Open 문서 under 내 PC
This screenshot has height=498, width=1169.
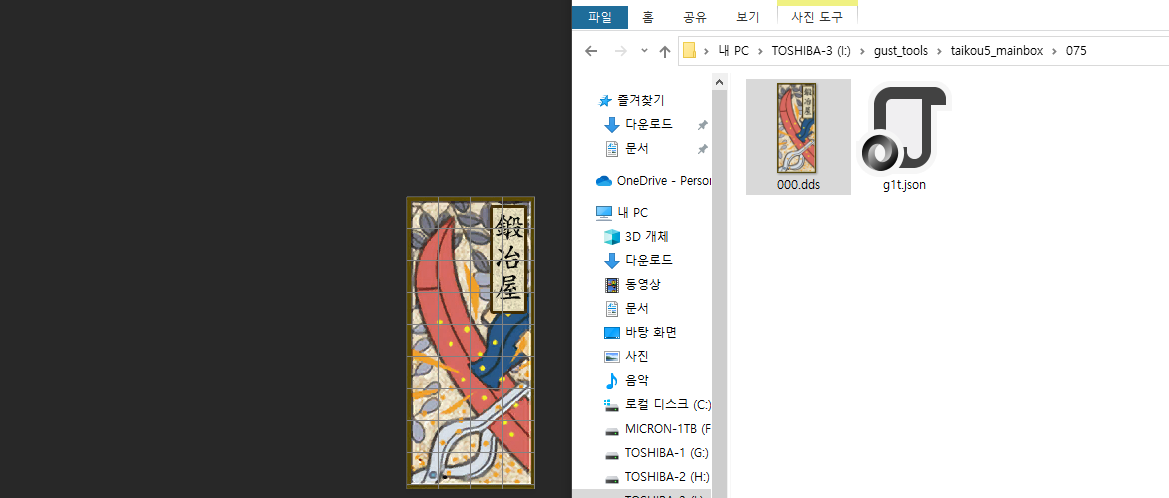(637, 308)
